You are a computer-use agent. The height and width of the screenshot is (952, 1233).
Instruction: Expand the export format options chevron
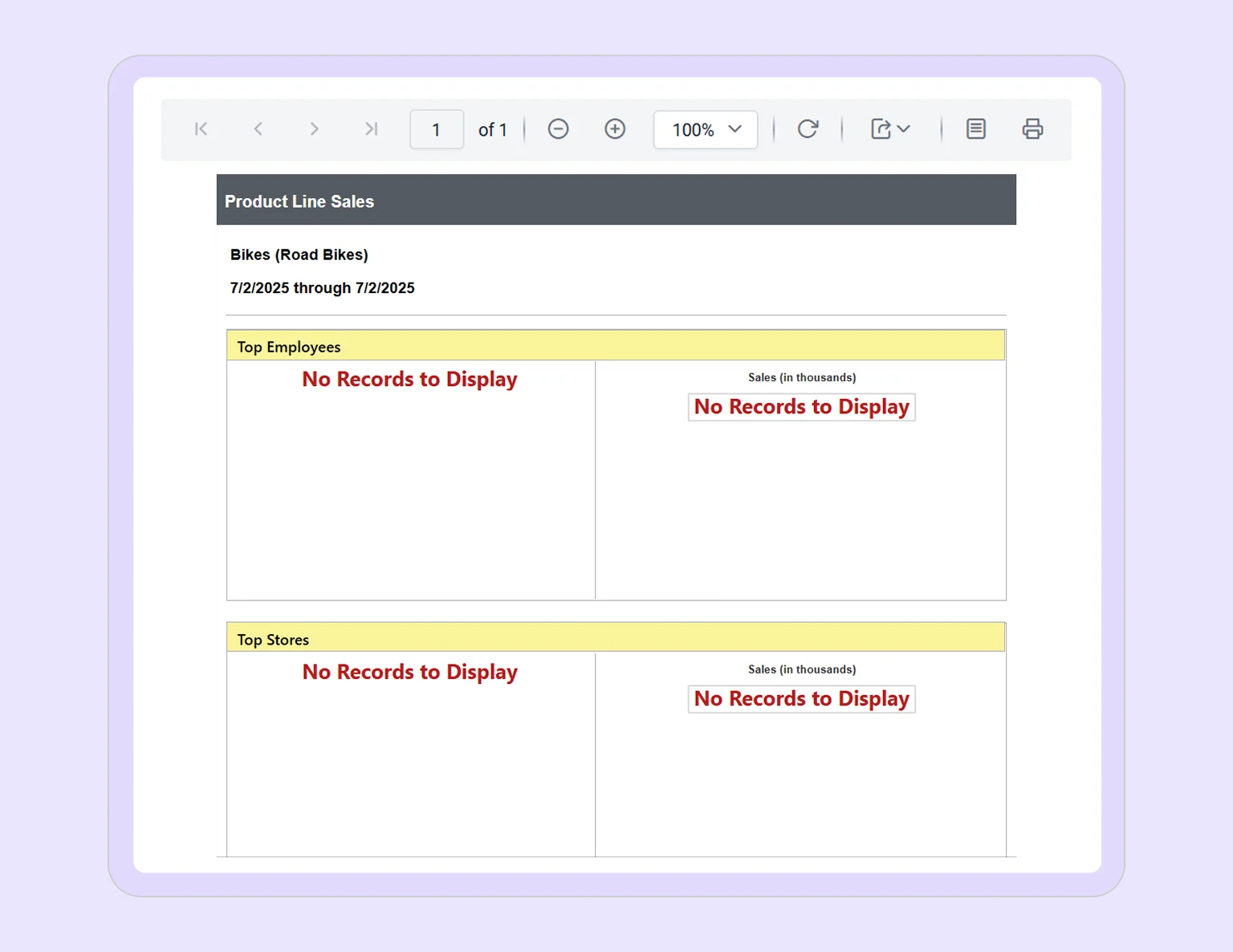coord(904,129)
